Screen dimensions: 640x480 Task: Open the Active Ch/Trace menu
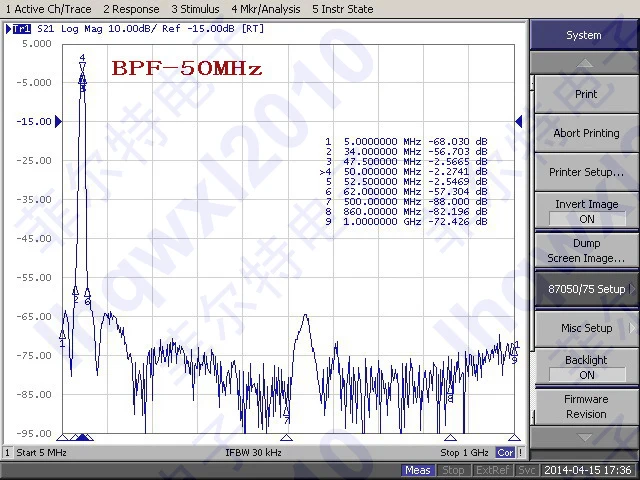pos(48,9)
